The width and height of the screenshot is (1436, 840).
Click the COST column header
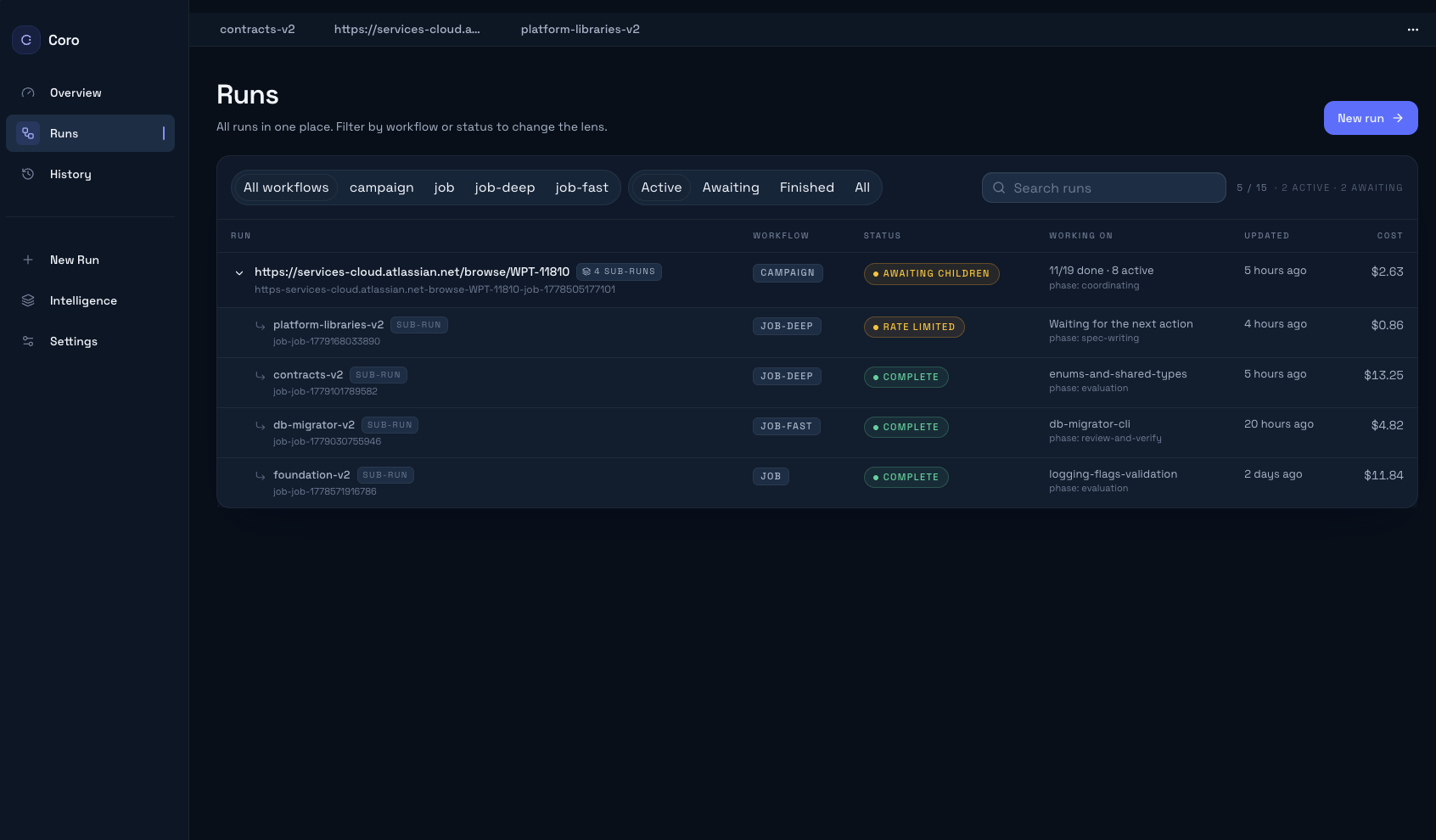click(x=1390, y=236)
